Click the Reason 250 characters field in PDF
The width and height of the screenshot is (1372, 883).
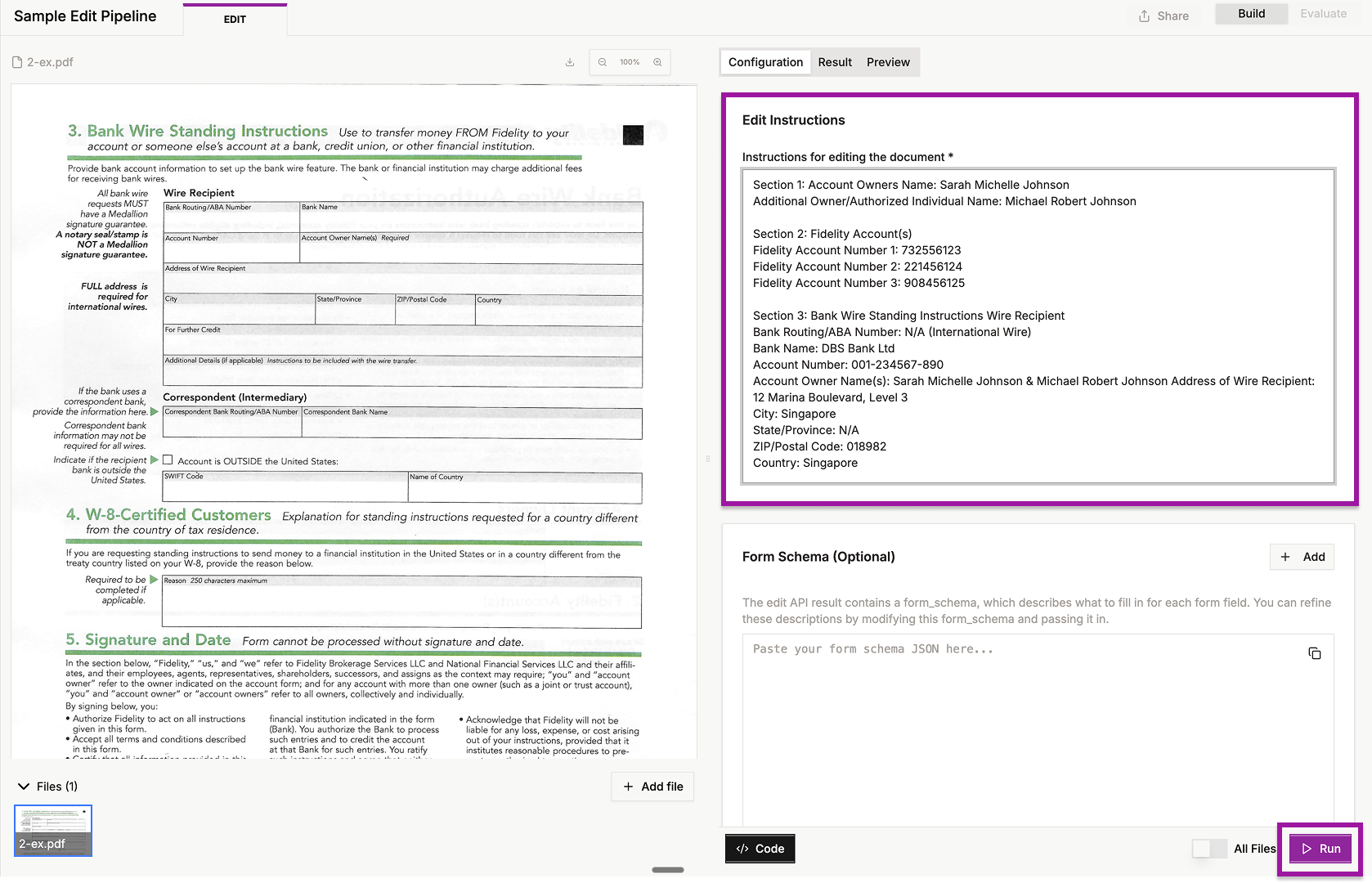point(401,602)
